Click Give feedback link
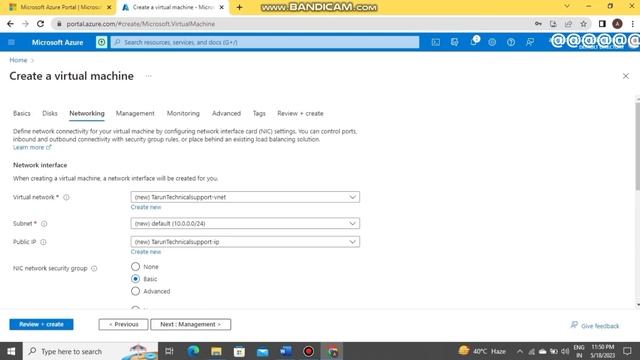The image size is (640, 360). point(595,326)
